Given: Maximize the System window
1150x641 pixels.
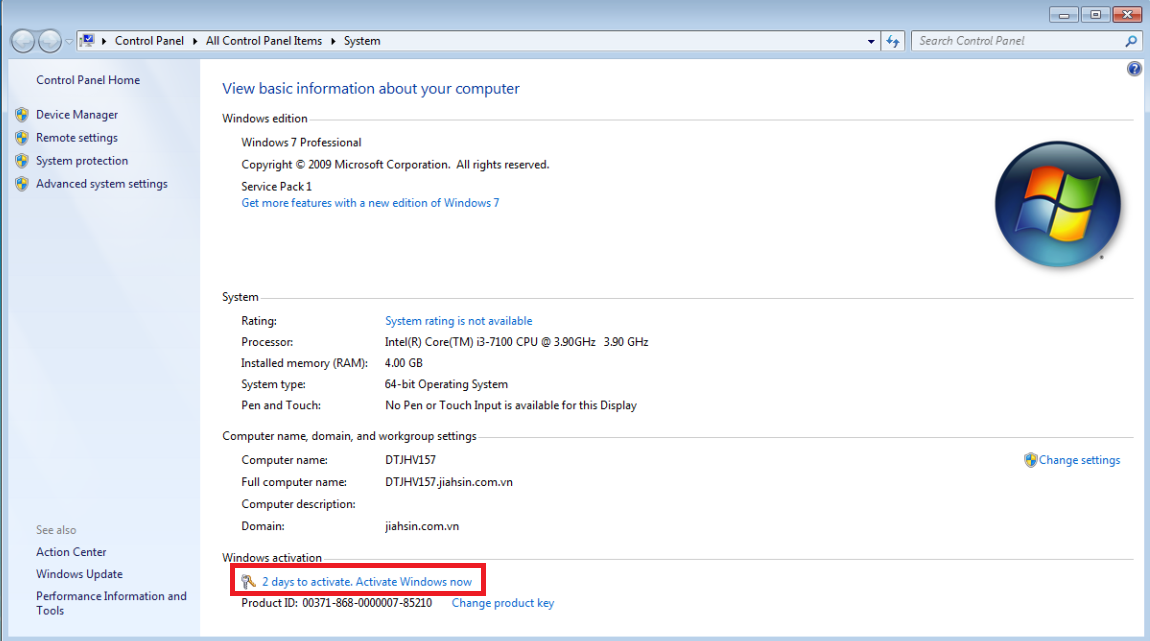Looking at the screenshot, I should tap(1096, 15).
